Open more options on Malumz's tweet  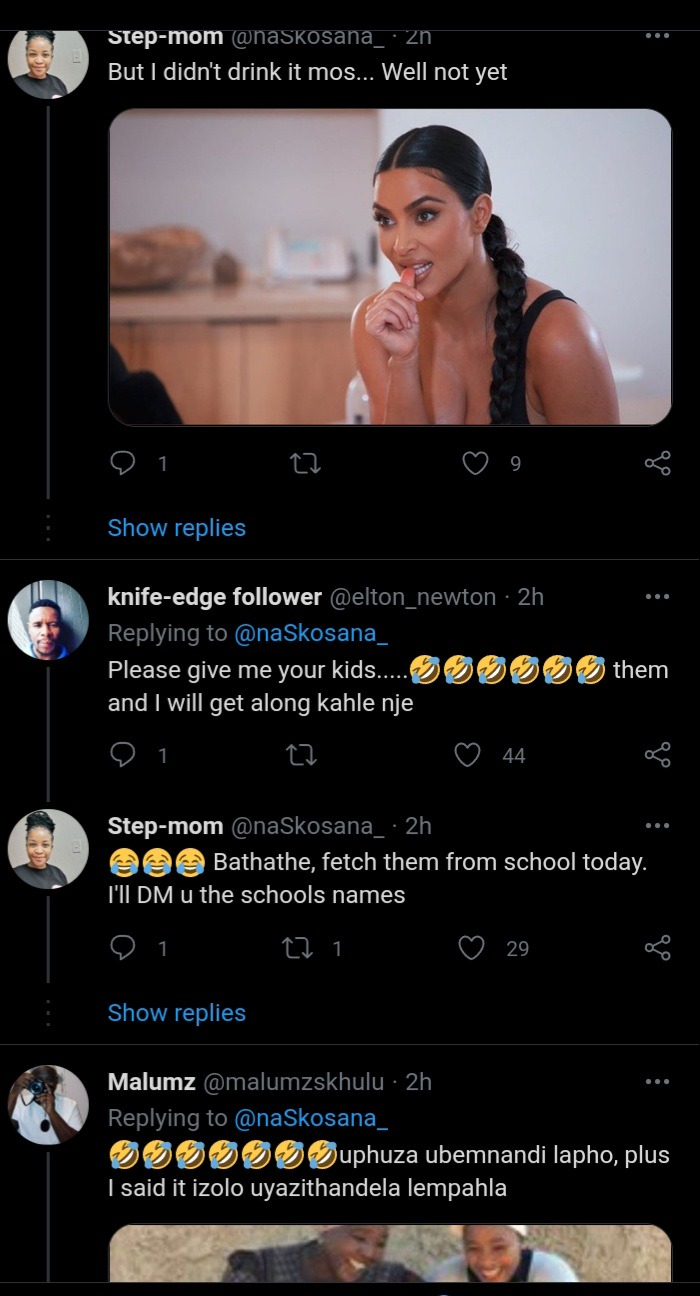[657, 1081]
